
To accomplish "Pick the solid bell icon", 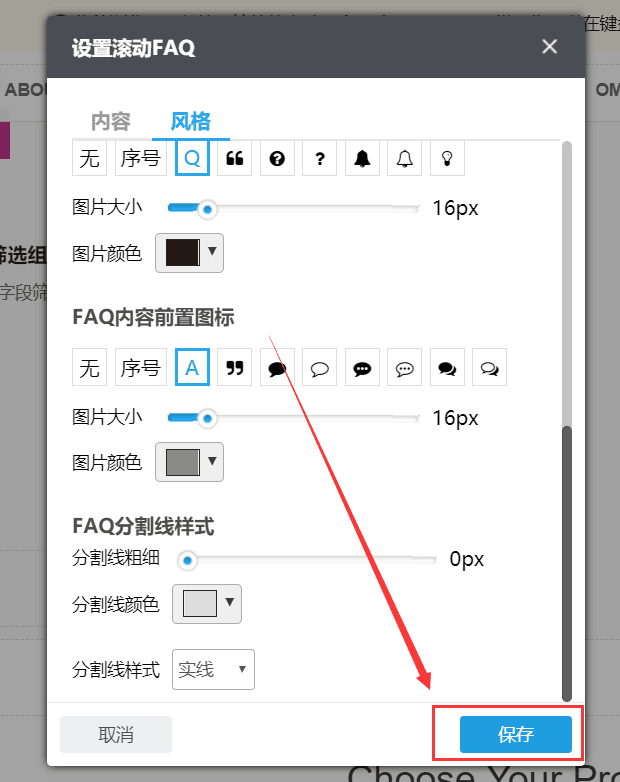I will point(362,159).
